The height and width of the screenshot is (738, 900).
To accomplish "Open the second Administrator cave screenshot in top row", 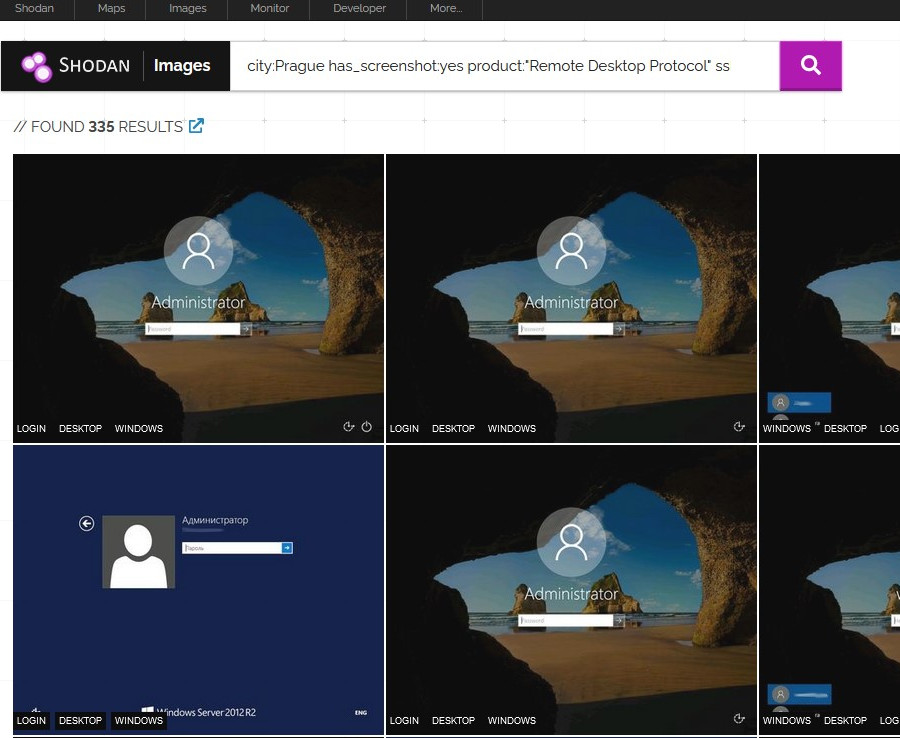I will click(x=571, y=298).
